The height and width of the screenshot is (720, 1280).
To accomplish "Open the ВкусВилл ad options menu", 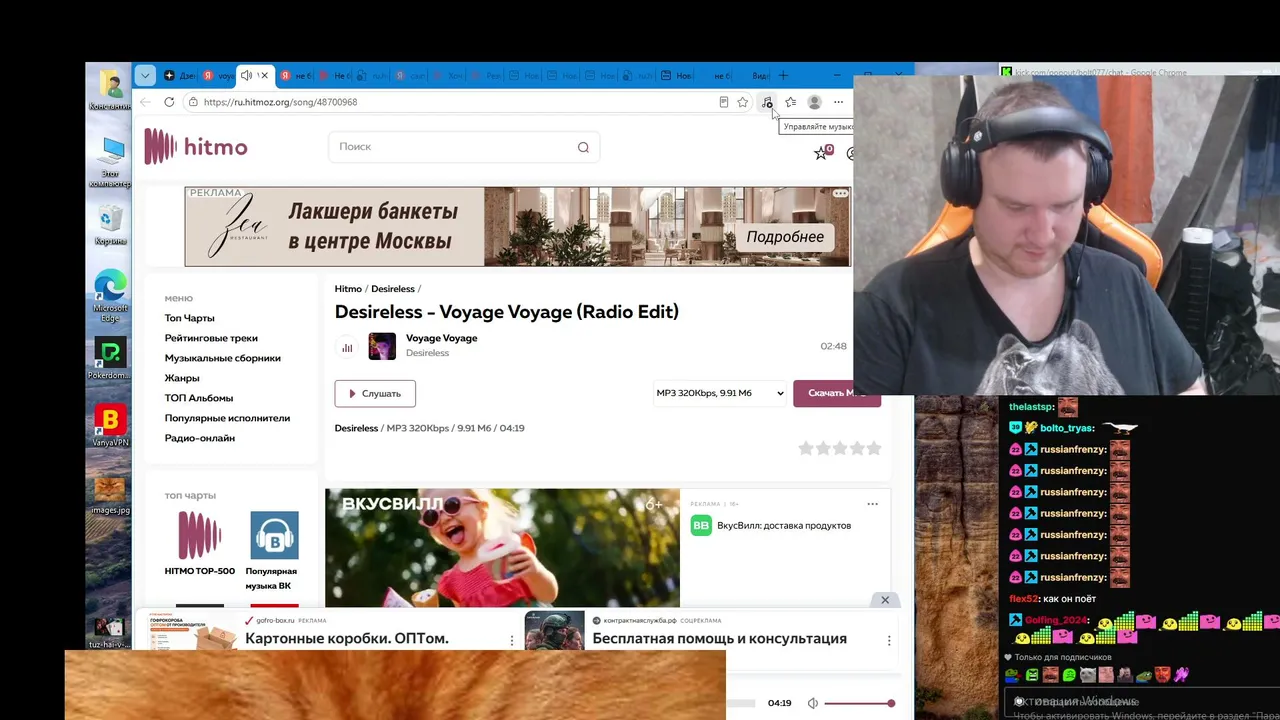I will 872,504.
